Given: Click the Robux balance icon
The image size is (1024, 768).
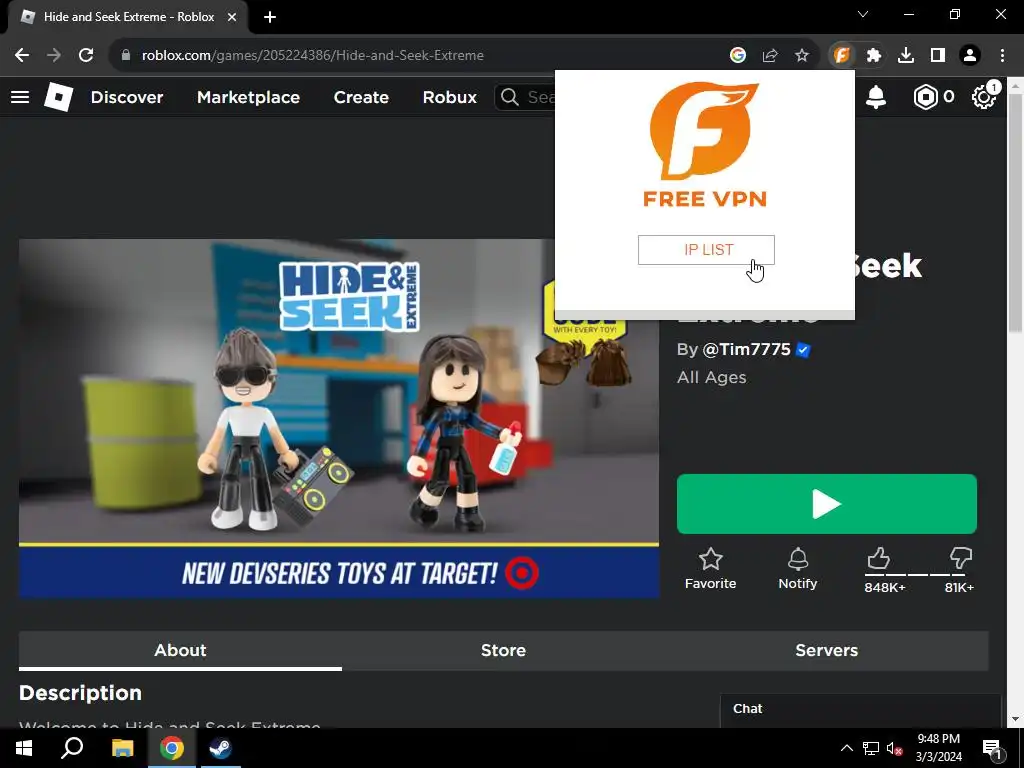Looking at the screenshot, I should (926, 97).
